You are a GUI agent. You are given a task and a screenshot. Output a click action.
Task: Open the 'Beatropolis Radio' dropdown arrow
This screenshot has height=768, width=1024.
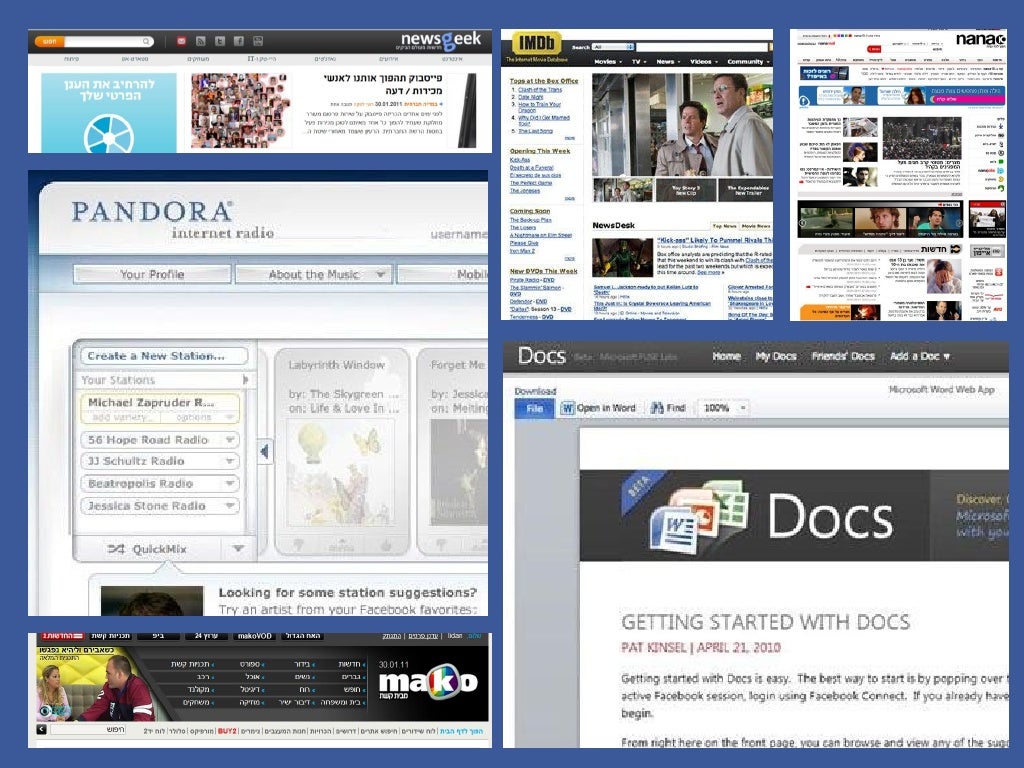click(230, 483)
